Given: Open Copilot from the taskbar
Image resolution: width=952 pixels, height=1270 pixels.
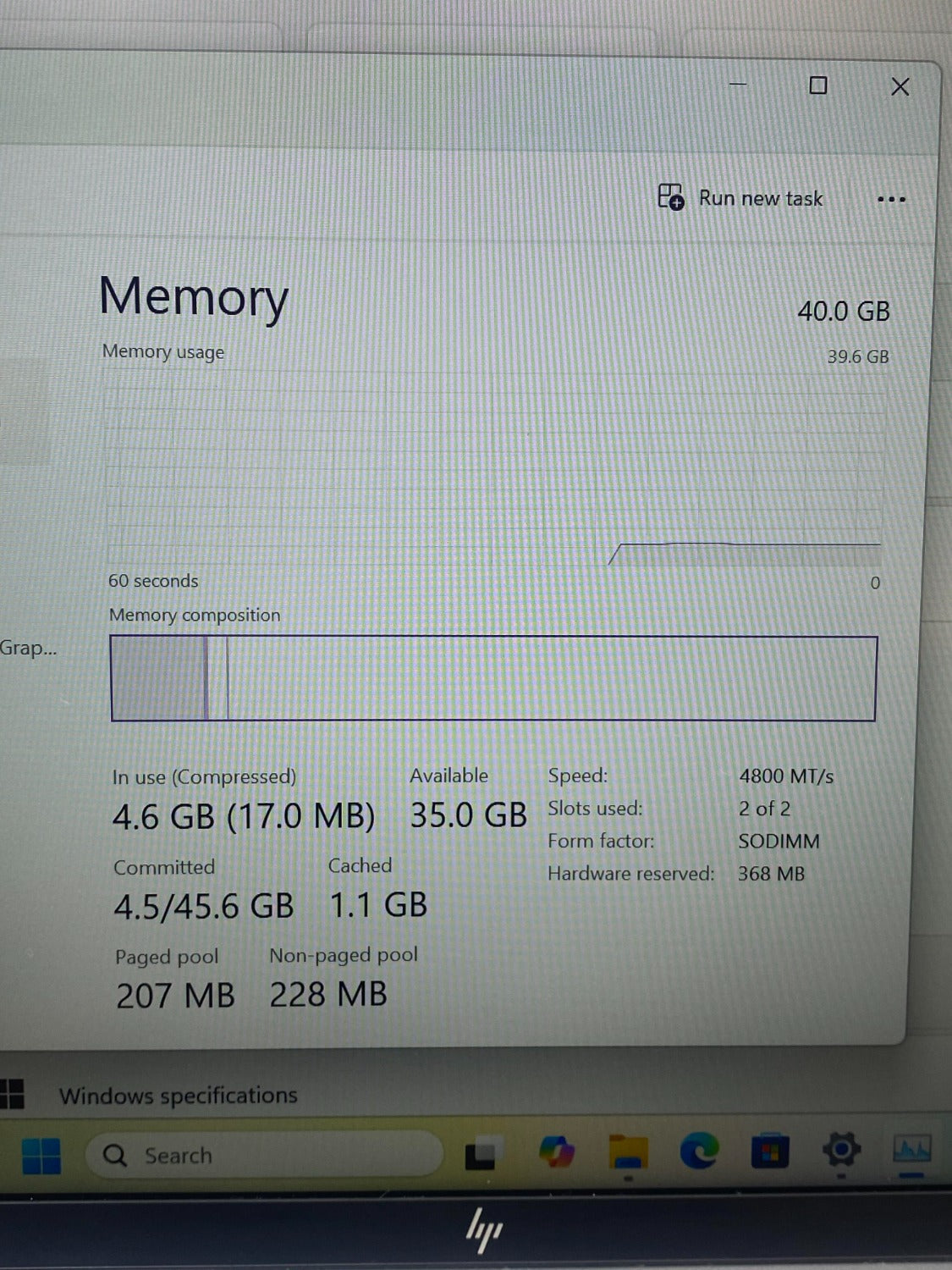Looking at the screenshot, I should click(559, 1153).
